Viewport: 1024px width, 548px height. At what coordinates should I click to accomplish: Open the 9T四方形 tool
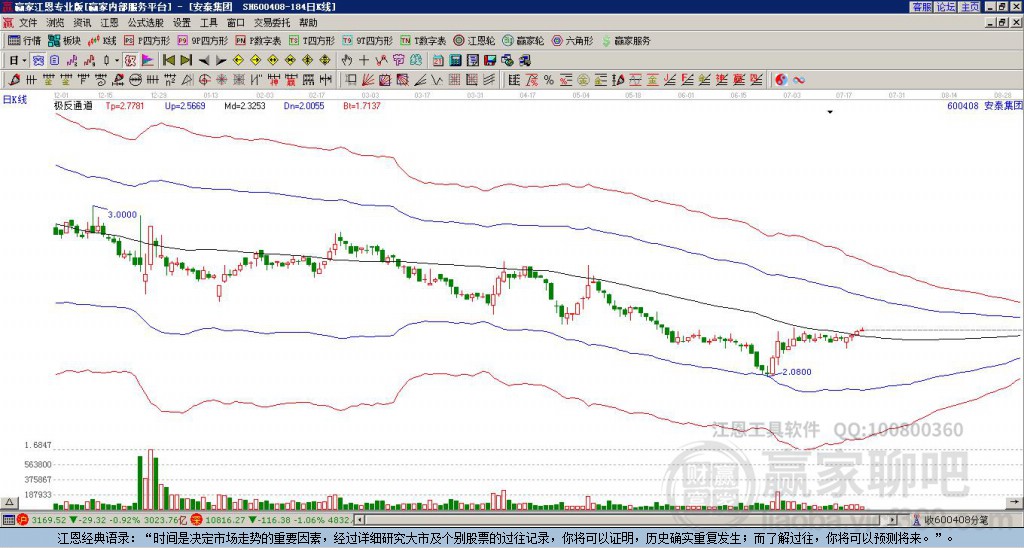[367, 40]
